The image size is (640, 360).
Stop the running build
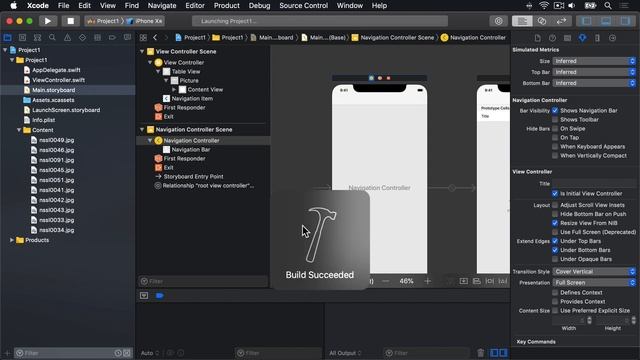pyautogui.click(x=71, y=21)
